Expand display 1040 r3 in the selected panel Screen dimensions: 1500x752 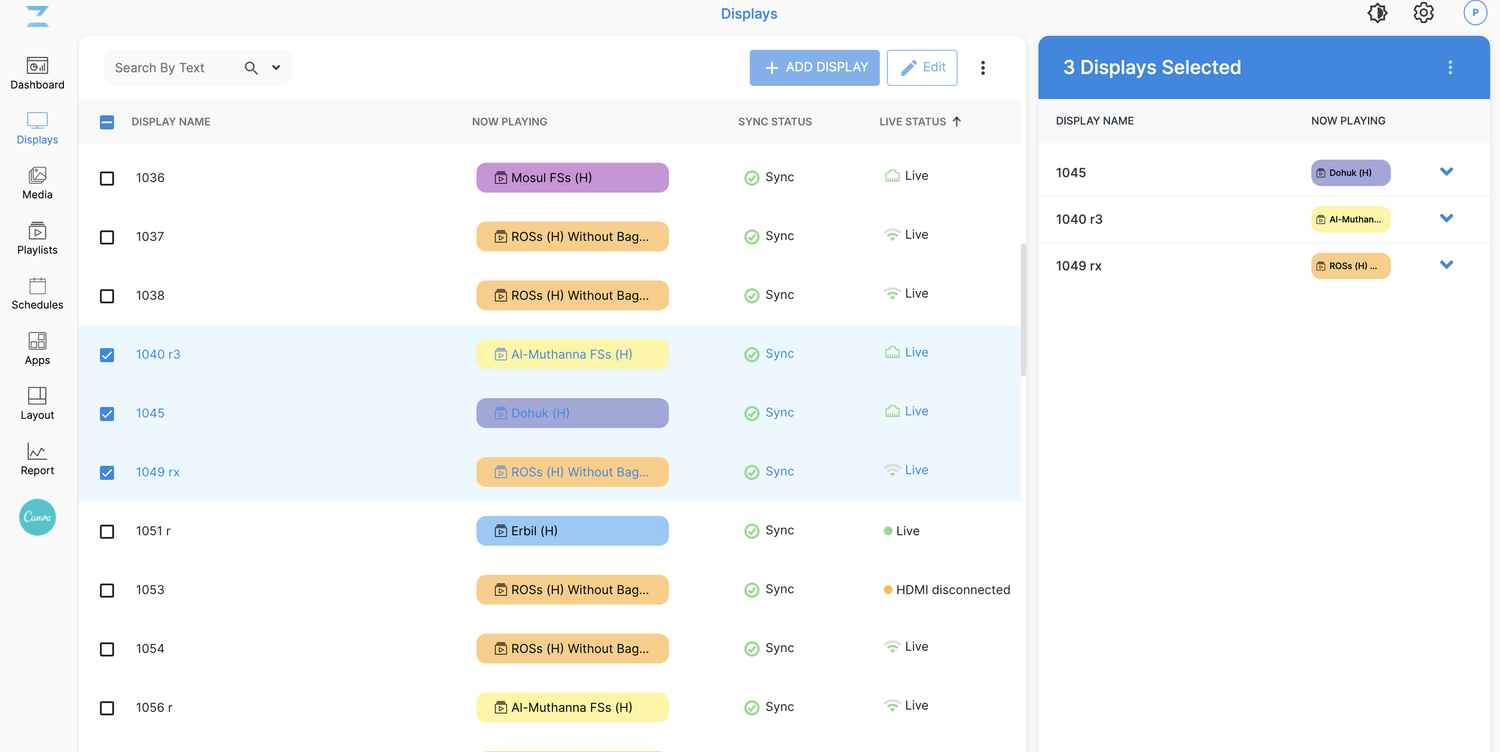(x=1446, y=218)
